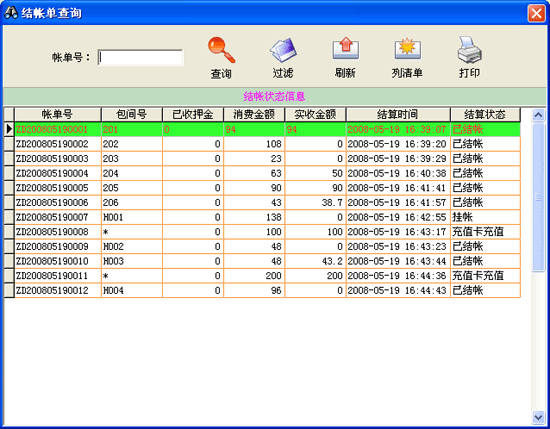
Task: Click the 结算状态 column header
Action: tap(485, 114)
